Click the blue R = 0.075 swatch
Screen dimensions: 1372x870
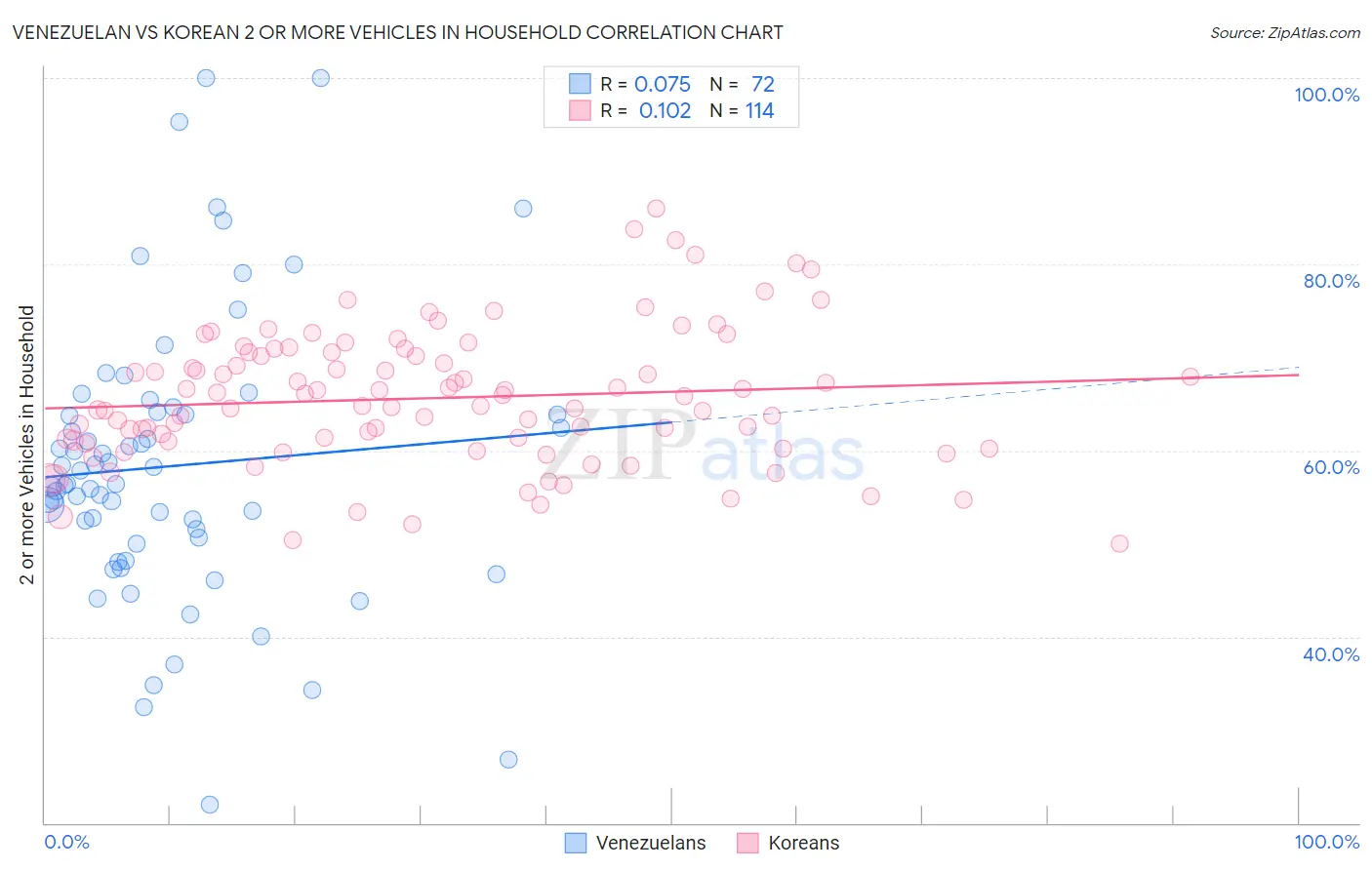coord(580,84)
